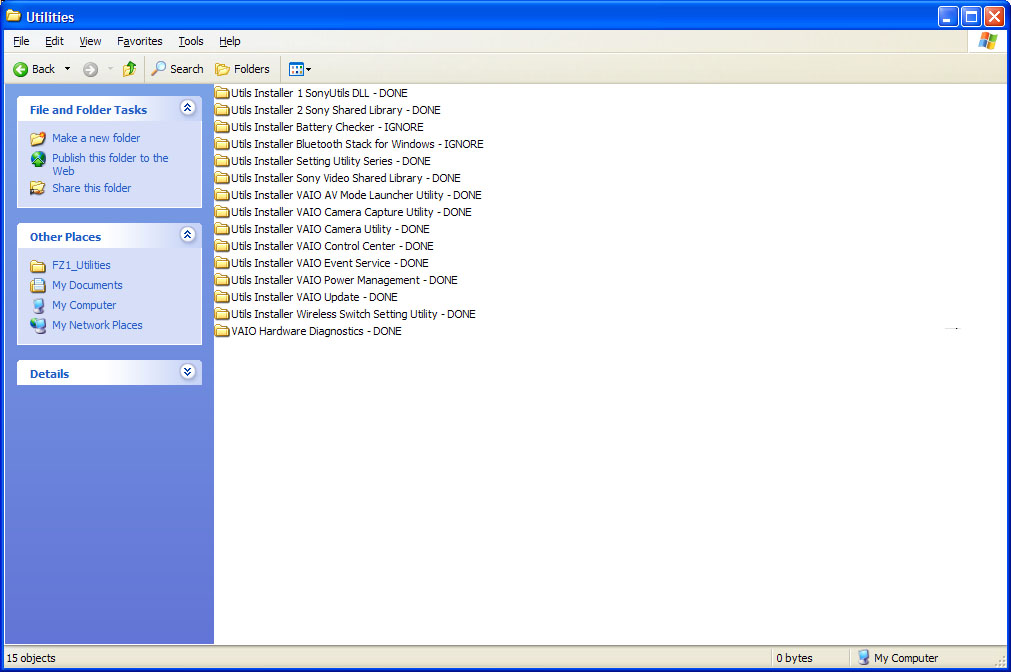Click Make a new folder link

[96, 138]
